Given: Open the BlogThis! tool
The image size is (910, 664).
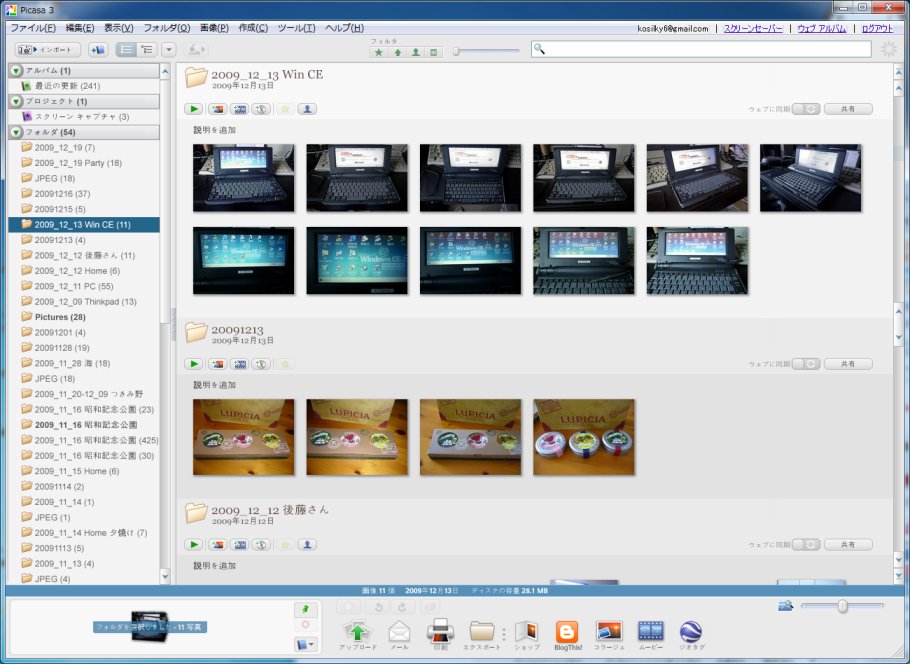Looking at the screenshot, I should pos(568,630).
